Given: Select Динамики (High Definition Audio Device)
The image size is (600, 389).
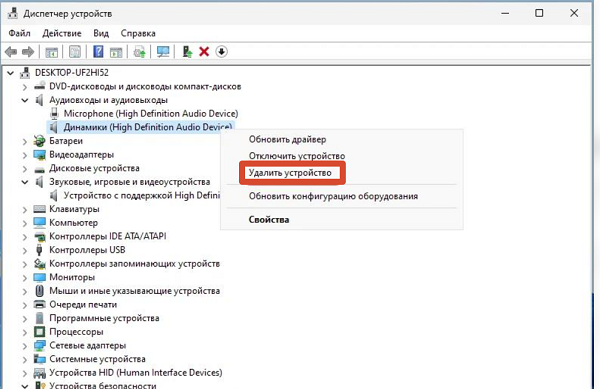Looking at the screenshot, I should [x=148, y=127].
